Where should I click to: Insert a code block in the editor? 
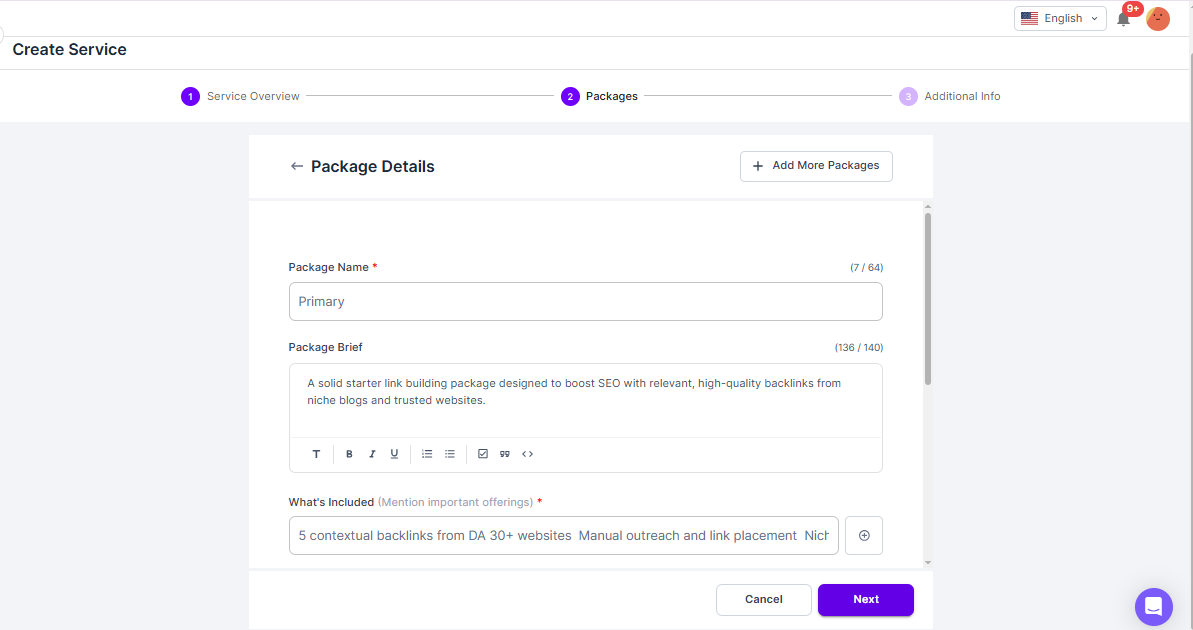(x=527, y=454)
